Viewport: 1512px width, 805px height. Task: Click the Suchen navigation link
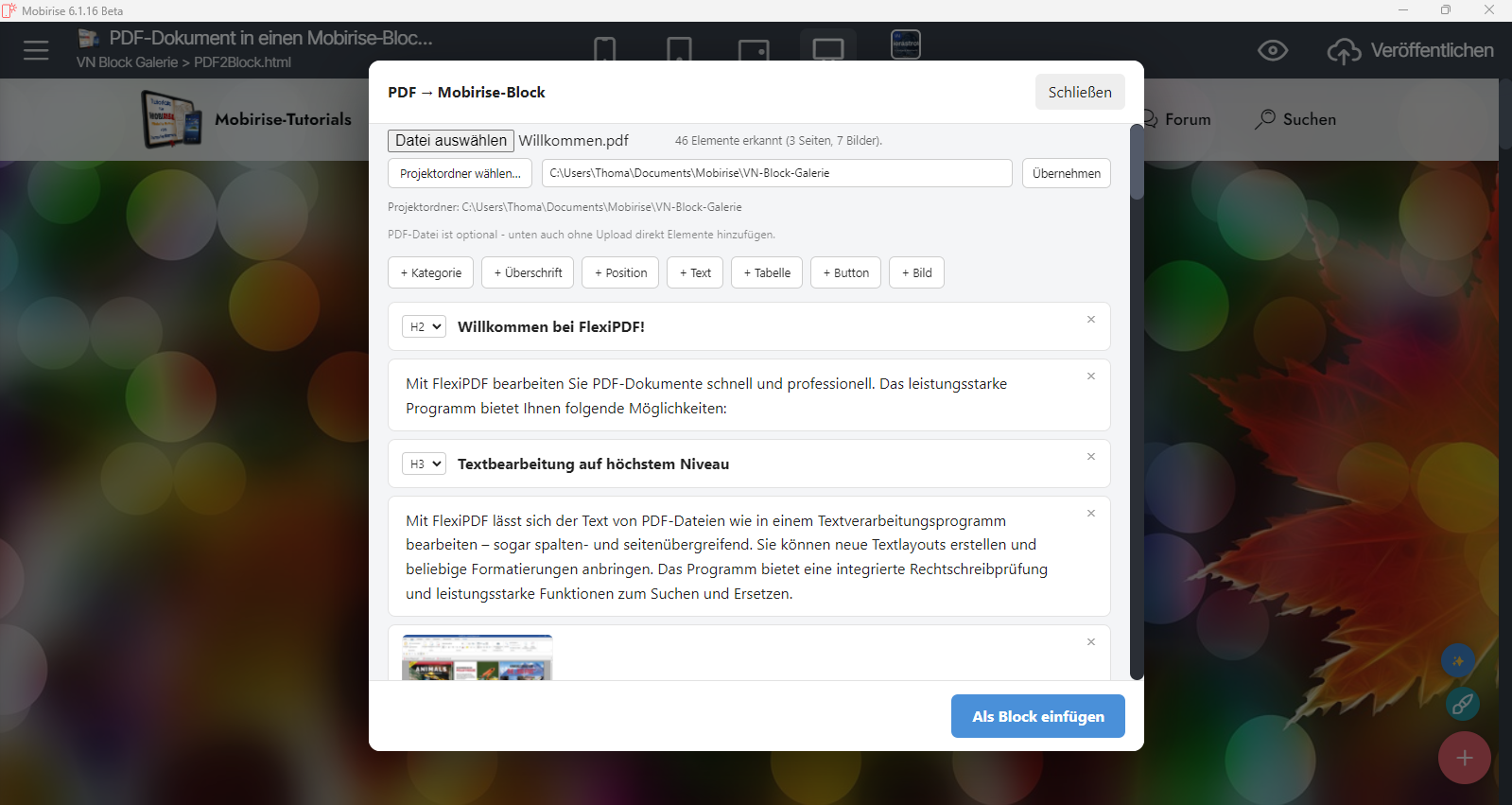click(1310, 119)
